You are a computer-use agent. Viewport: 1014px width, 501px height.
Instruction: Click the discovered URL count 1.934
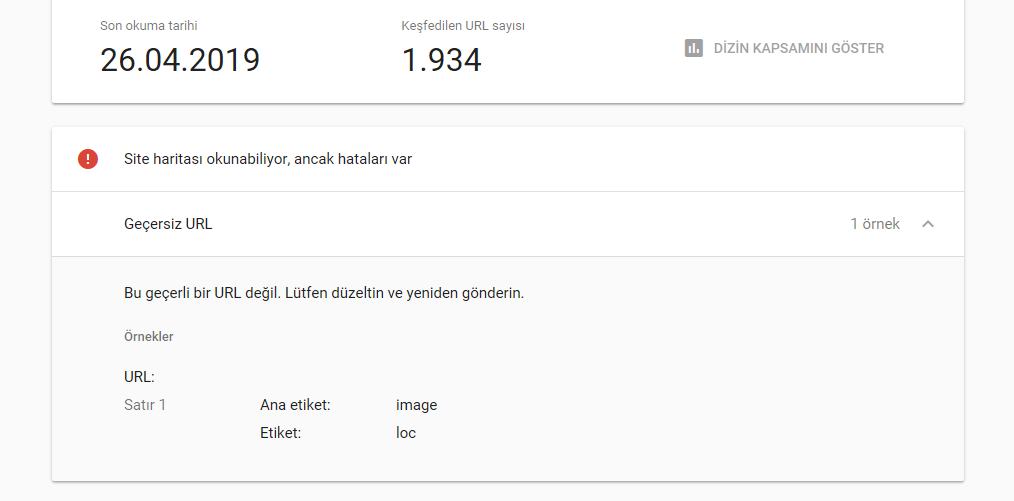[442, 60]
